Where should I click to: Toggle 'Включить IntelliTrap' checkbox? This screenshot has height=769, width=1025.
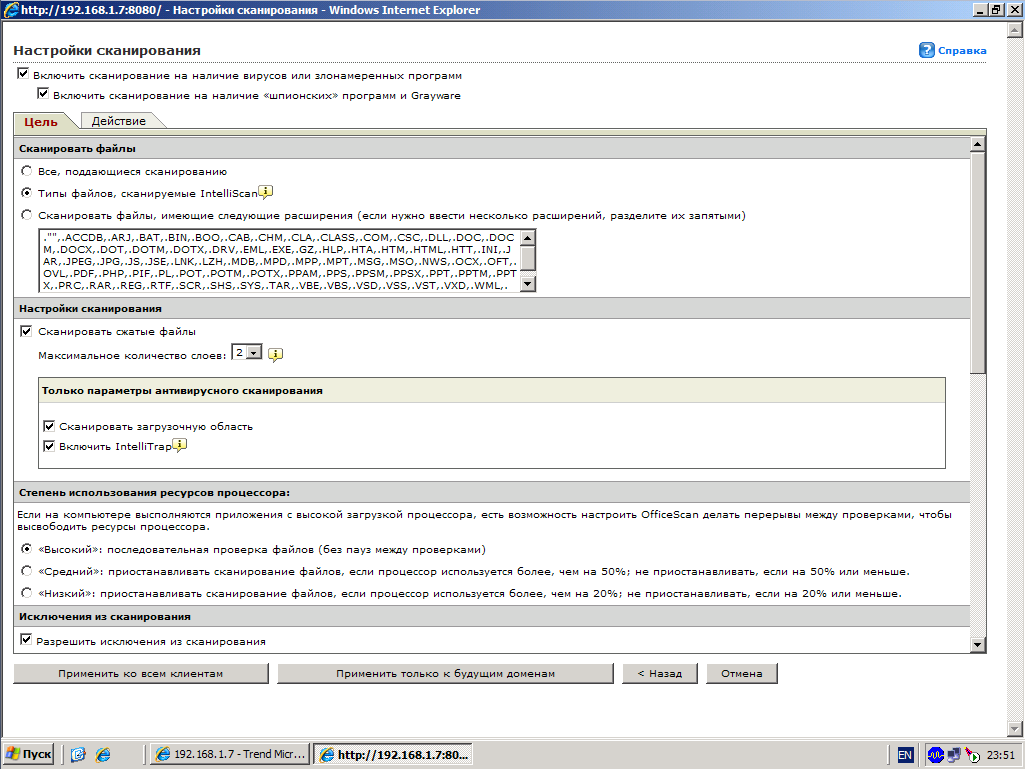click(x=49, y=446)
